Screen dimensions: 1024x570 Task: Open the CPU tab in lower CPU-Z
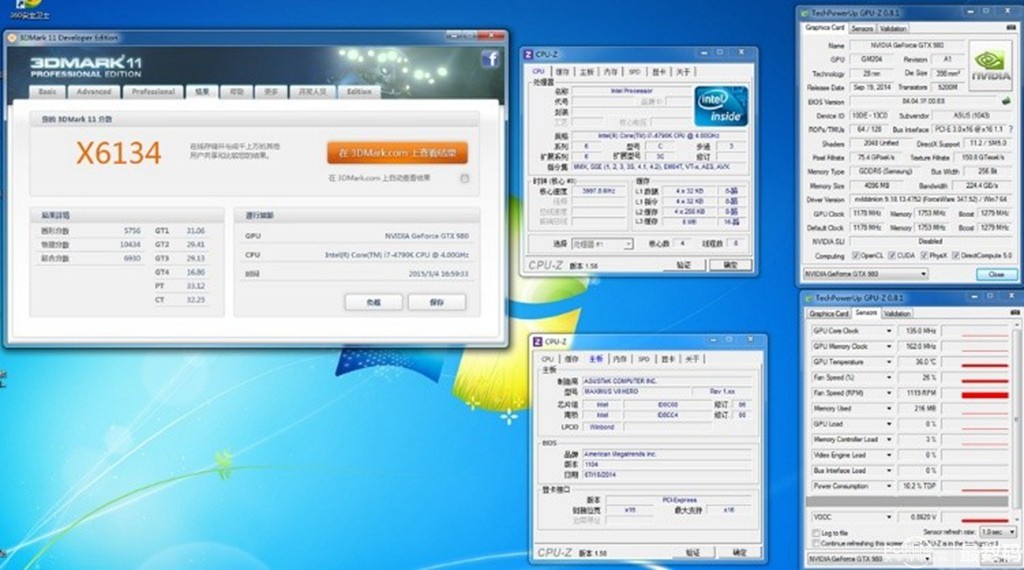[x=547, y=359]
